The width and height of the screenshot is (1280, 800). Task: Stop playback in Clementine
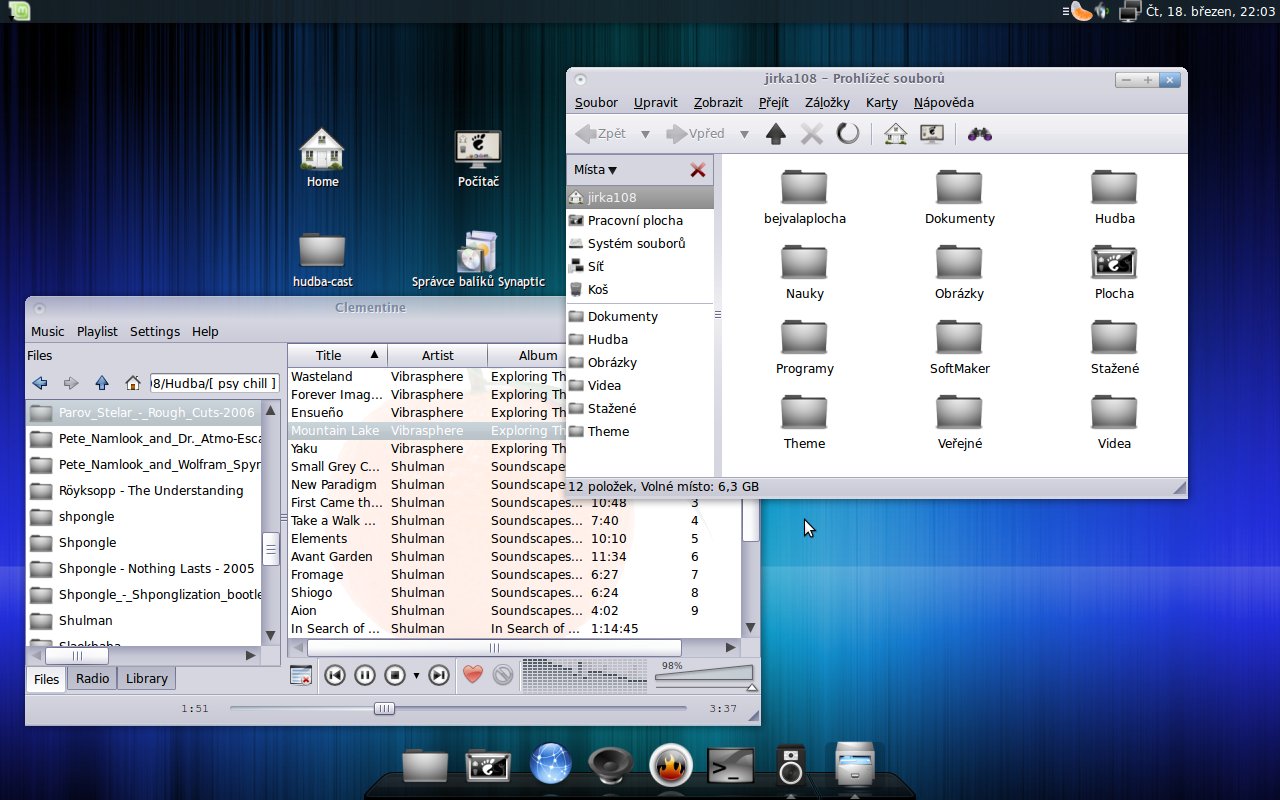(395, 676)
